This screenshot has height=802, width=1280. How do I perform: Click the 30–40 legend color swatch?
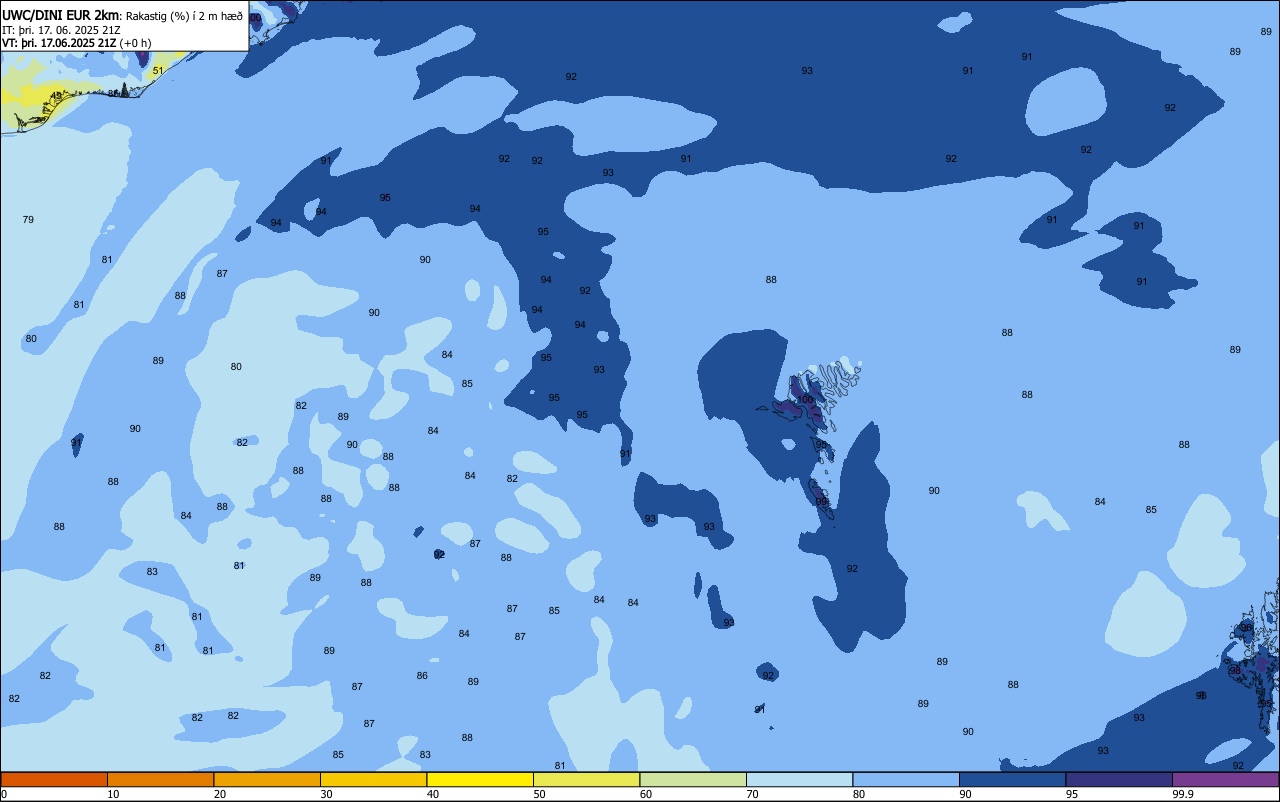373,779
